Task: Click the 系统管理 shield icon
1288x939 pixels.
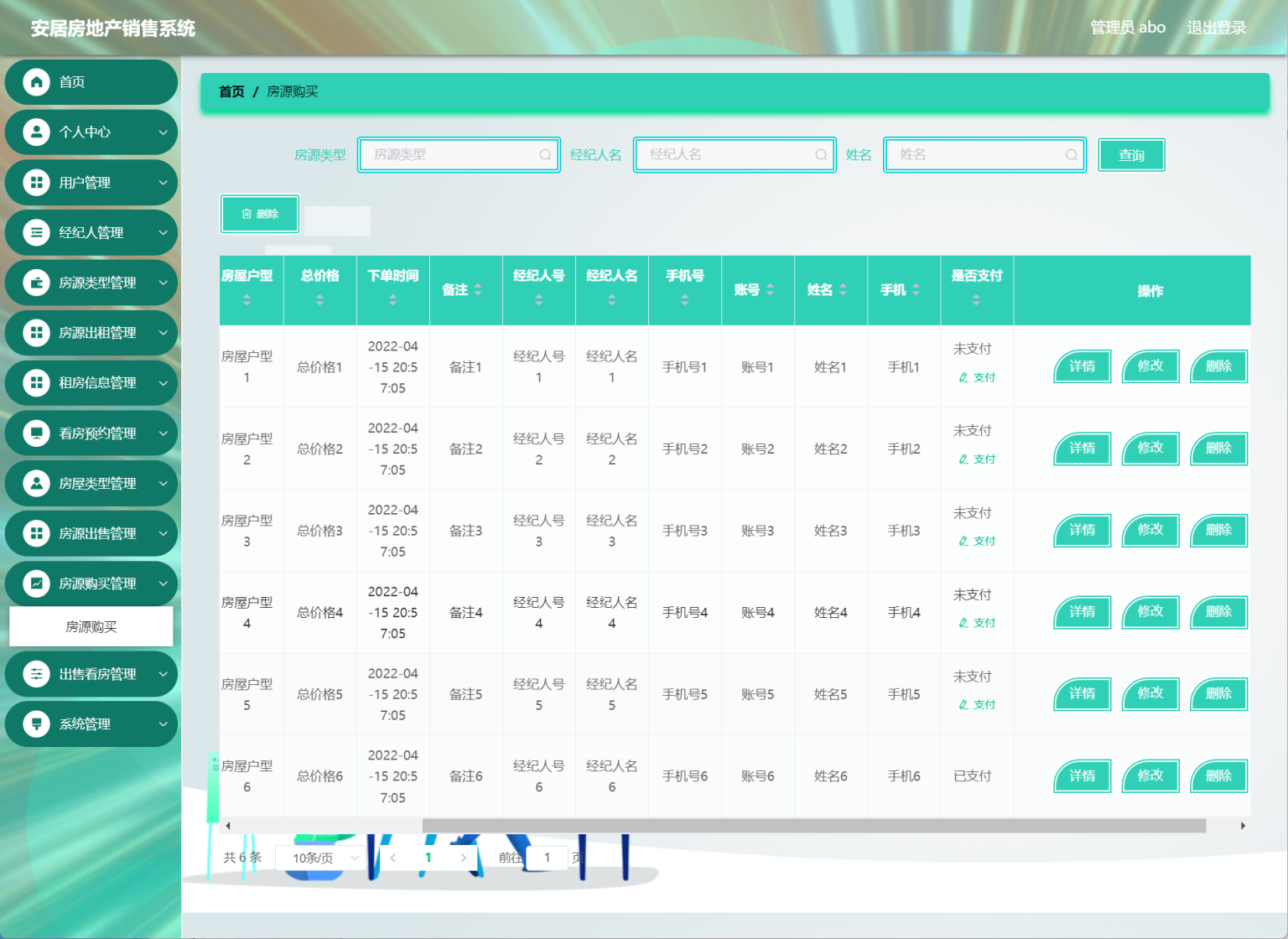Action: click(x=35, y=724)
